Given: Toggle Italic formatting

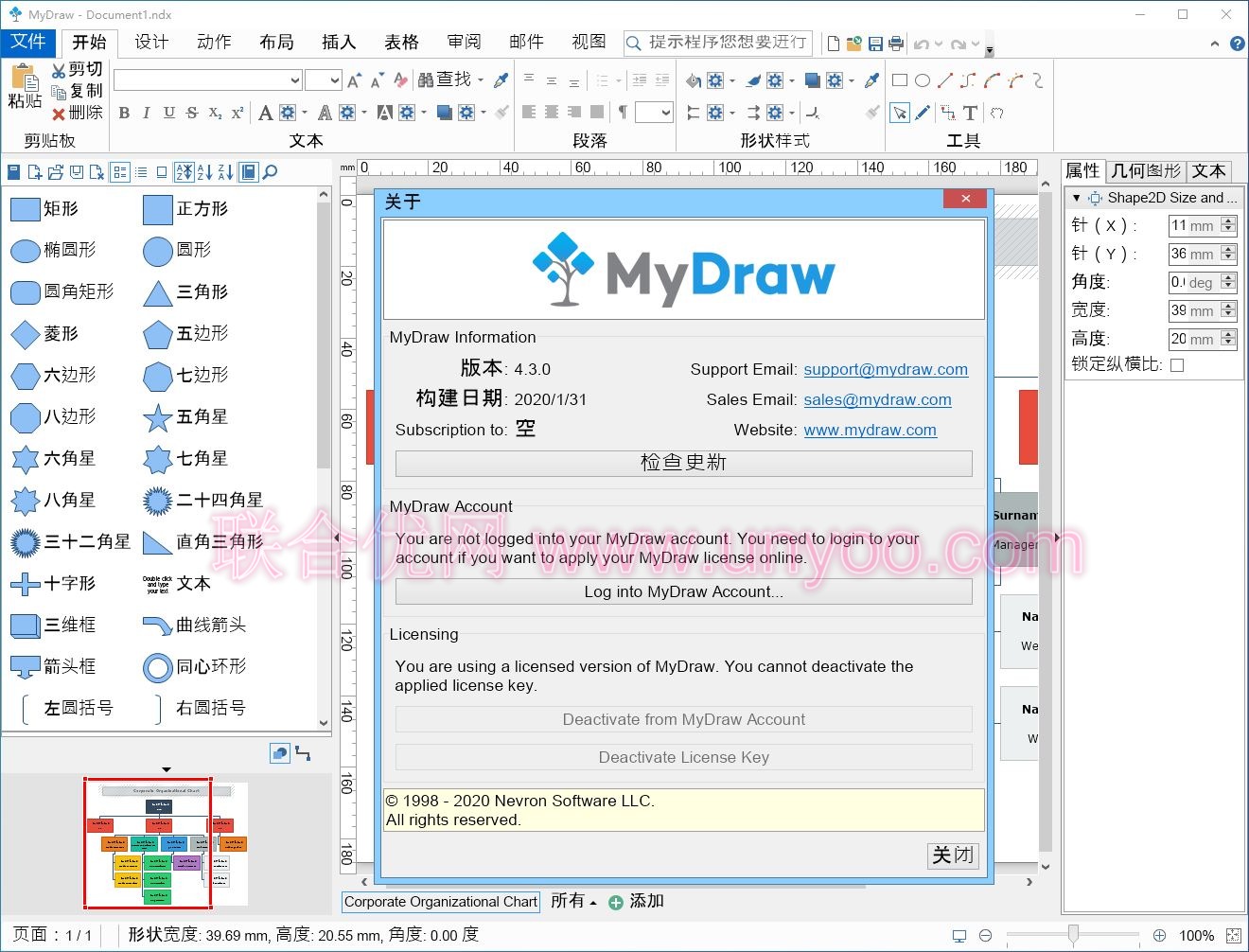Looking at the screenshot, I should point(146,113).
